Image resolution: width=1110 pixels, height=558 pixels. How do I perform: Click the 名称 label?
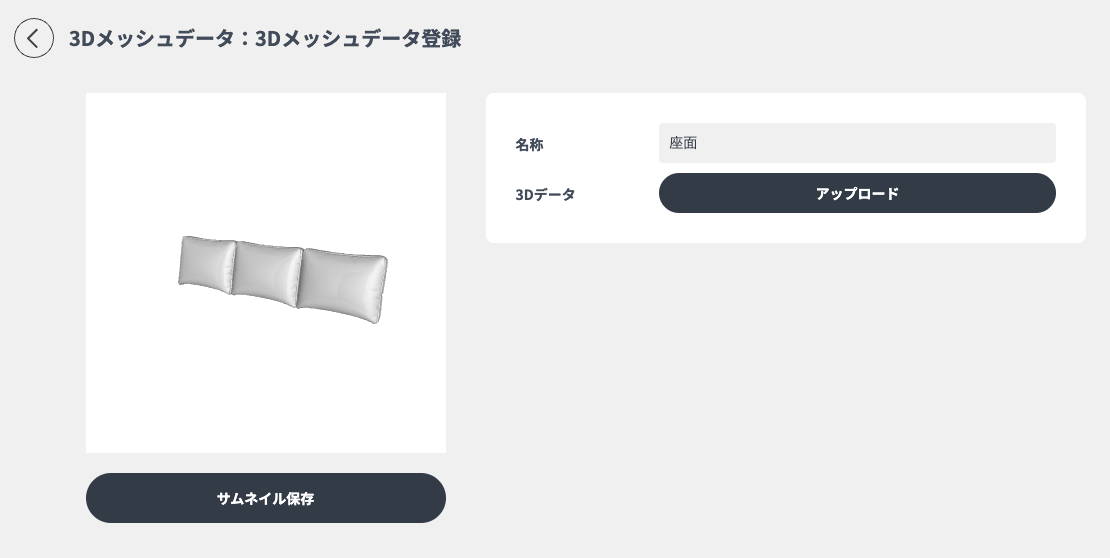tap(529, 144)
